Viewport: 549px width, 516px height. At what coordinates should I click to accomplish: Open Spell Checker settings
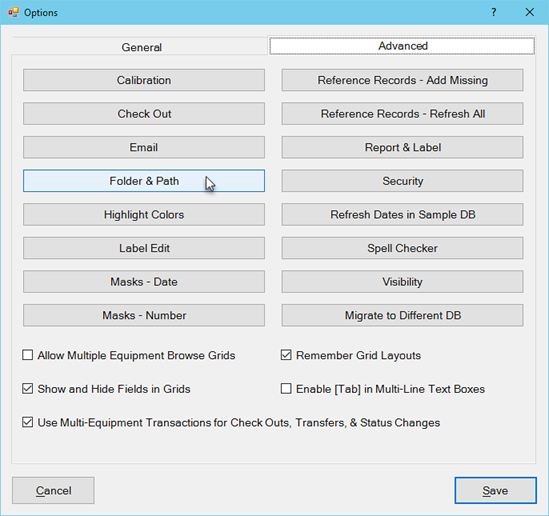coord(403,248)
